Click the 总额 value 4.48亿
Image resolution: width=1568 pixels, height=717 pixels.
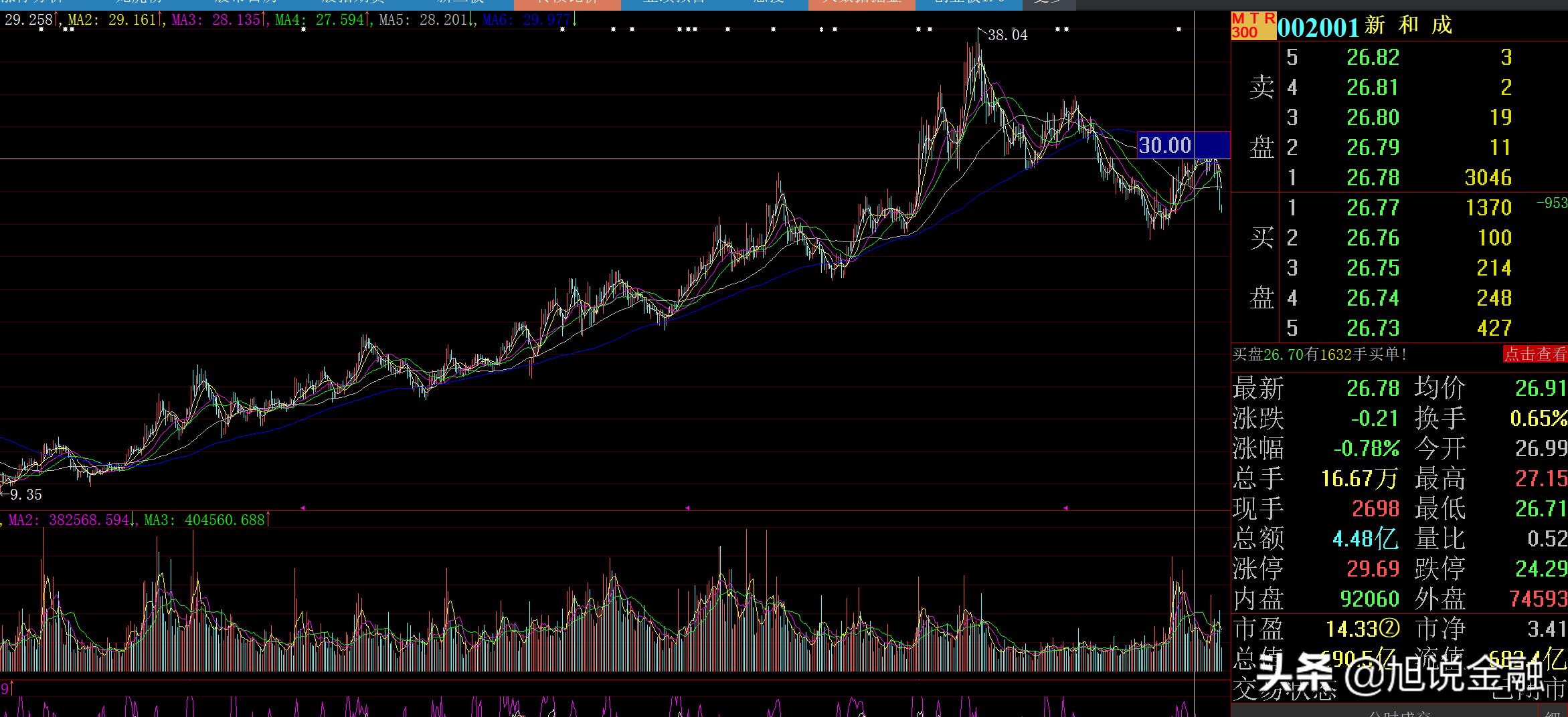click(x=1365, y=539)
